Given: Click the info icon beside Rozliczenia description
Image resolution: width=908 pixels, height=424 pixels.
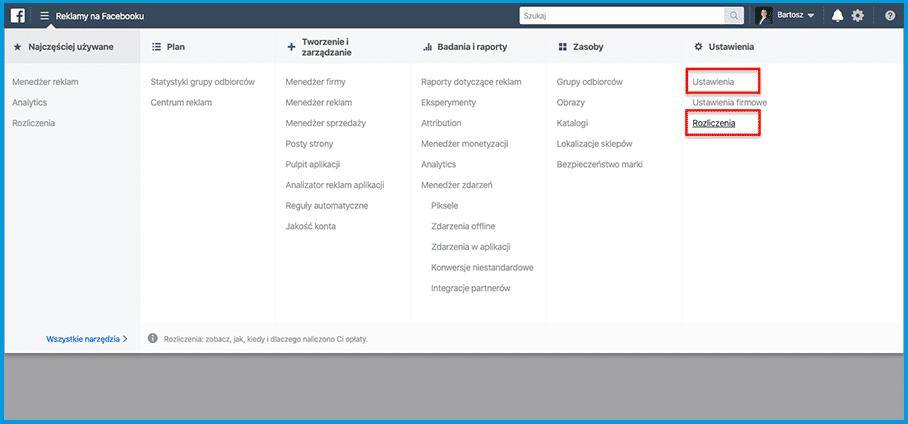Looking at the screenshot, I should pyautogui.click(x=152, y=338).
